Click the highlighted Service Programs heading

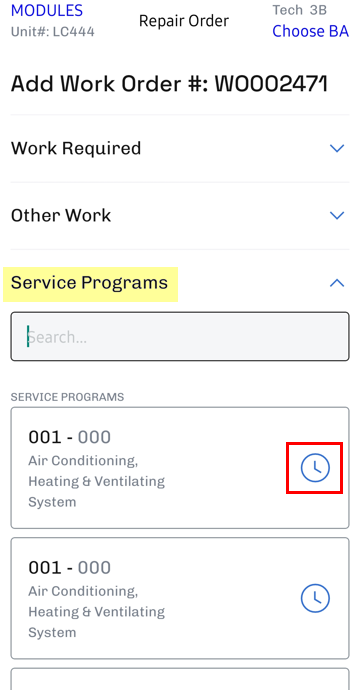tap(90, 283)
